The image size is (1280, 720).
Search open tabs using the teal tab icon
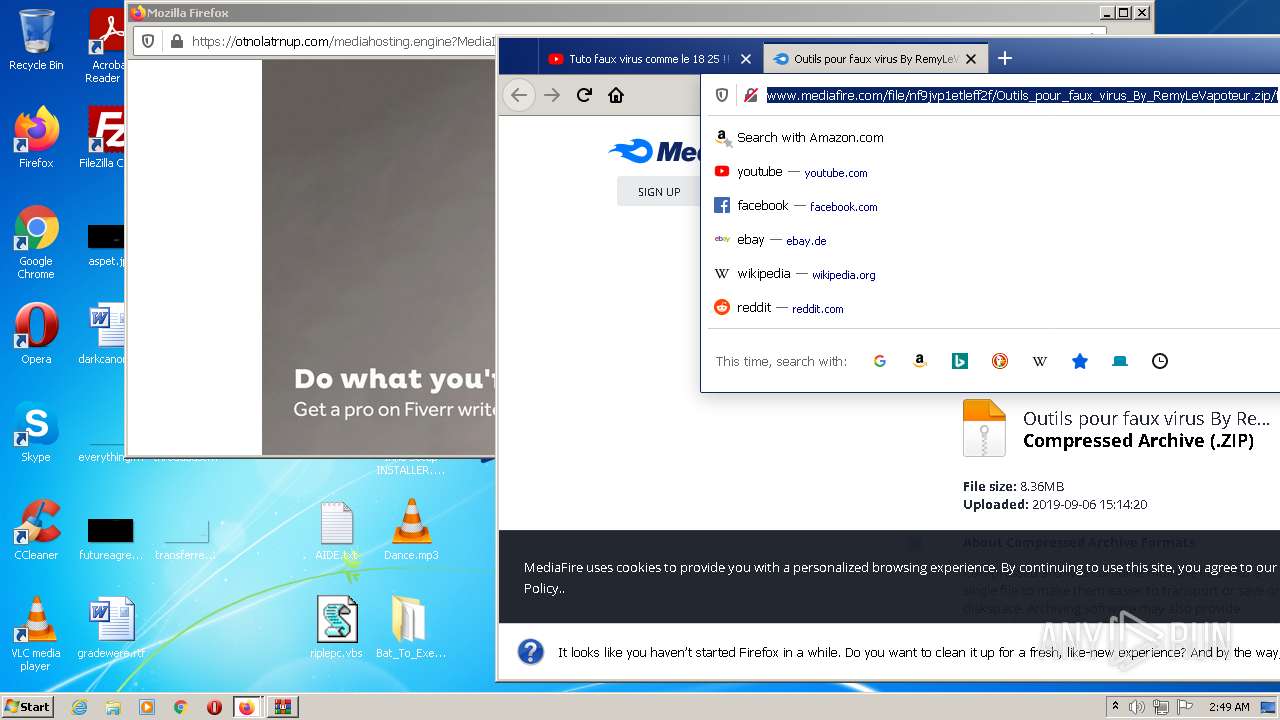pos(1120,361)
